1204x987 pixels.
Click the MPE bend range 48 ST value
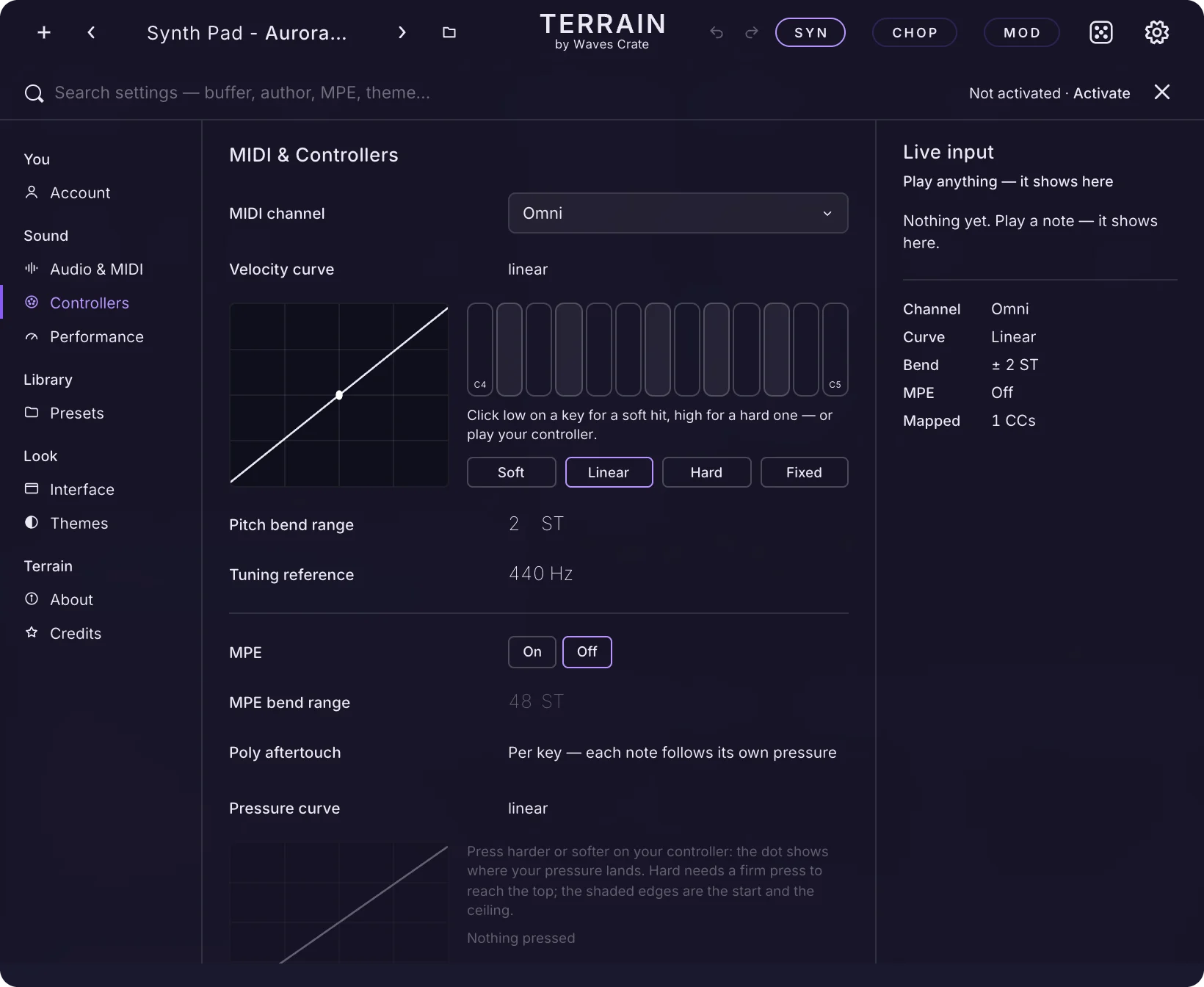tap(537, 701)
